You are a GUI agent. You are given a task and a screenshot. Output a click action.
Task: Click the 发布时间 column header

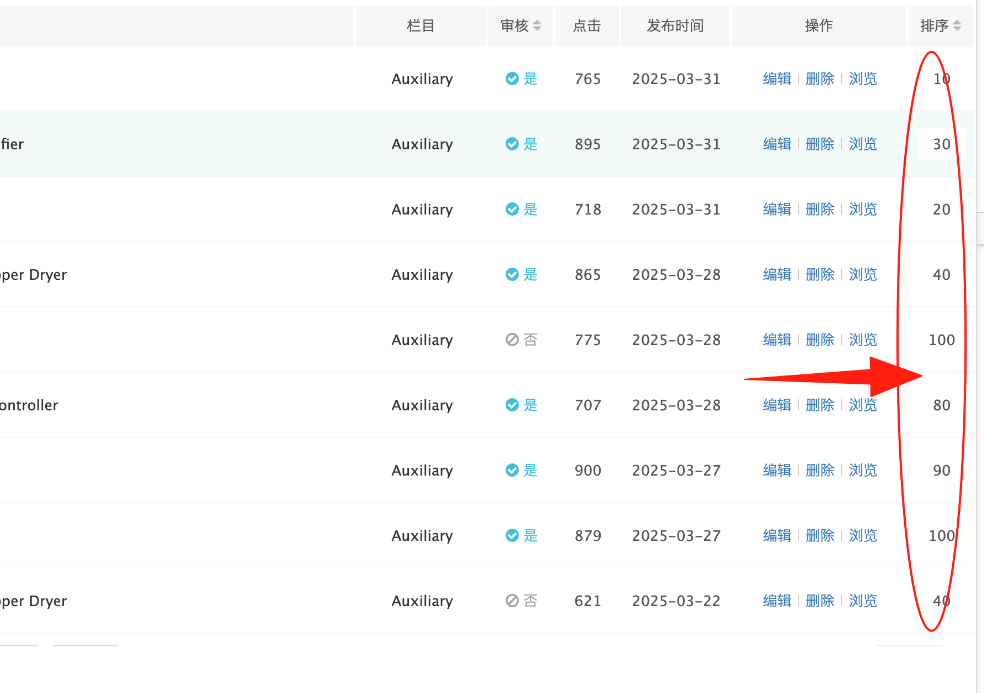(675, 26)
